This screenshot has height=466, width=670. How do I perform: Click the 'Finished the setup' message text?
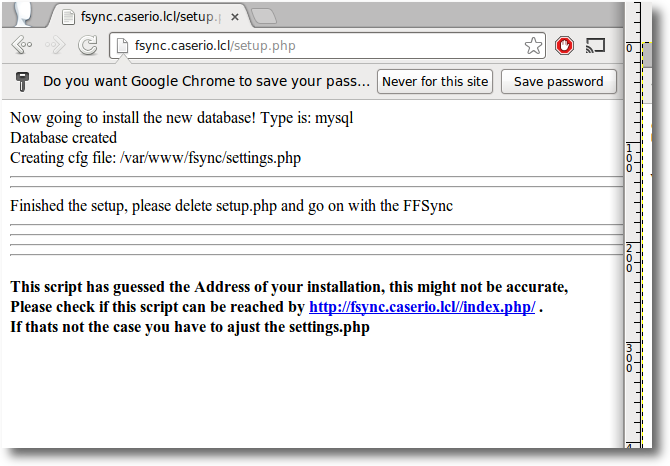(231, 206)
